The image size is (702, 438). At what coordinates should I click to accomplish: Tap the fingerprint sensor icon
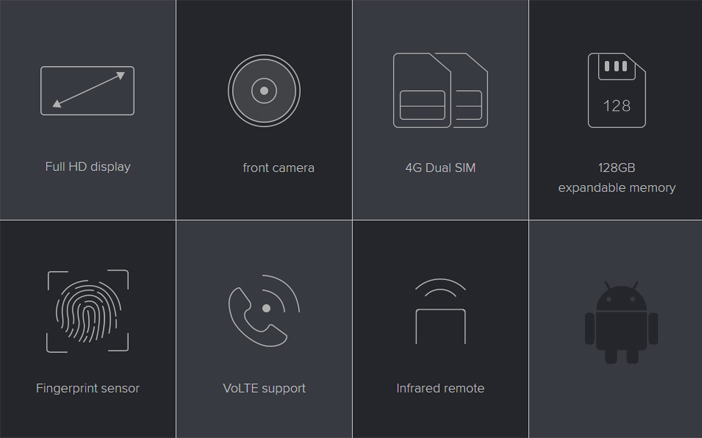click(88, 311)
